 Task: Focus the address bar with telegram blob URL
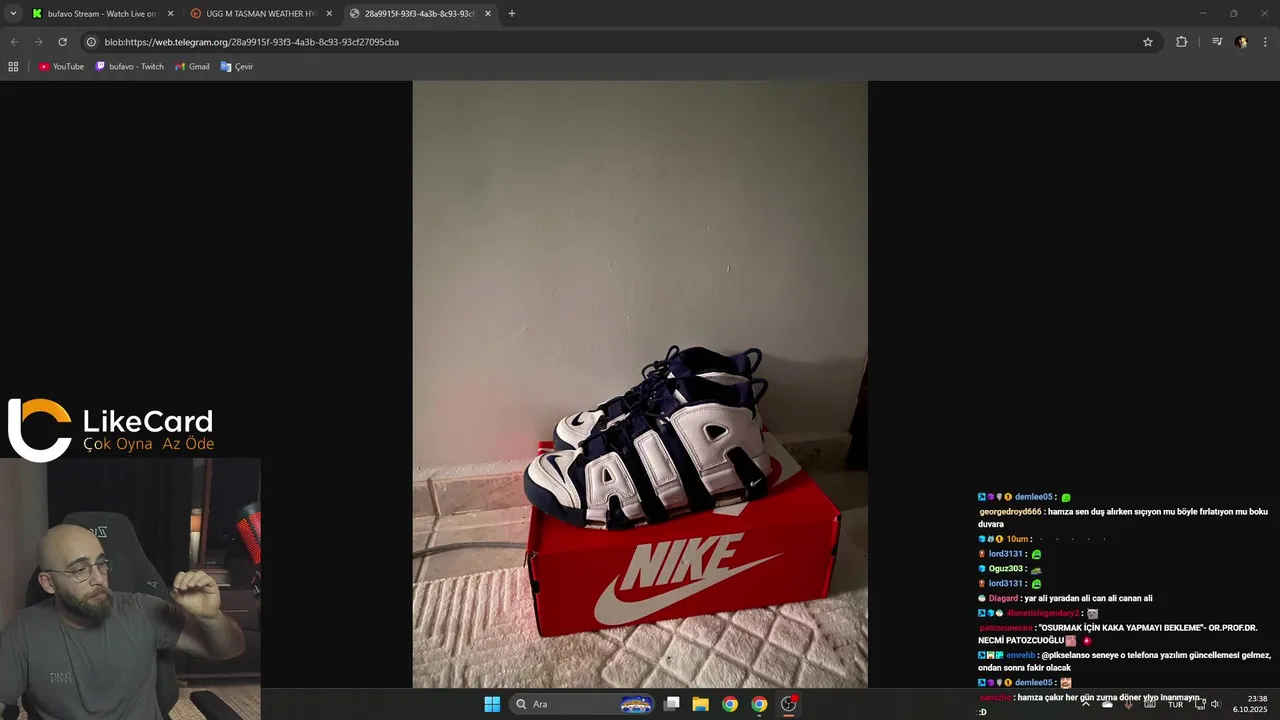click(x=620, y=42)
